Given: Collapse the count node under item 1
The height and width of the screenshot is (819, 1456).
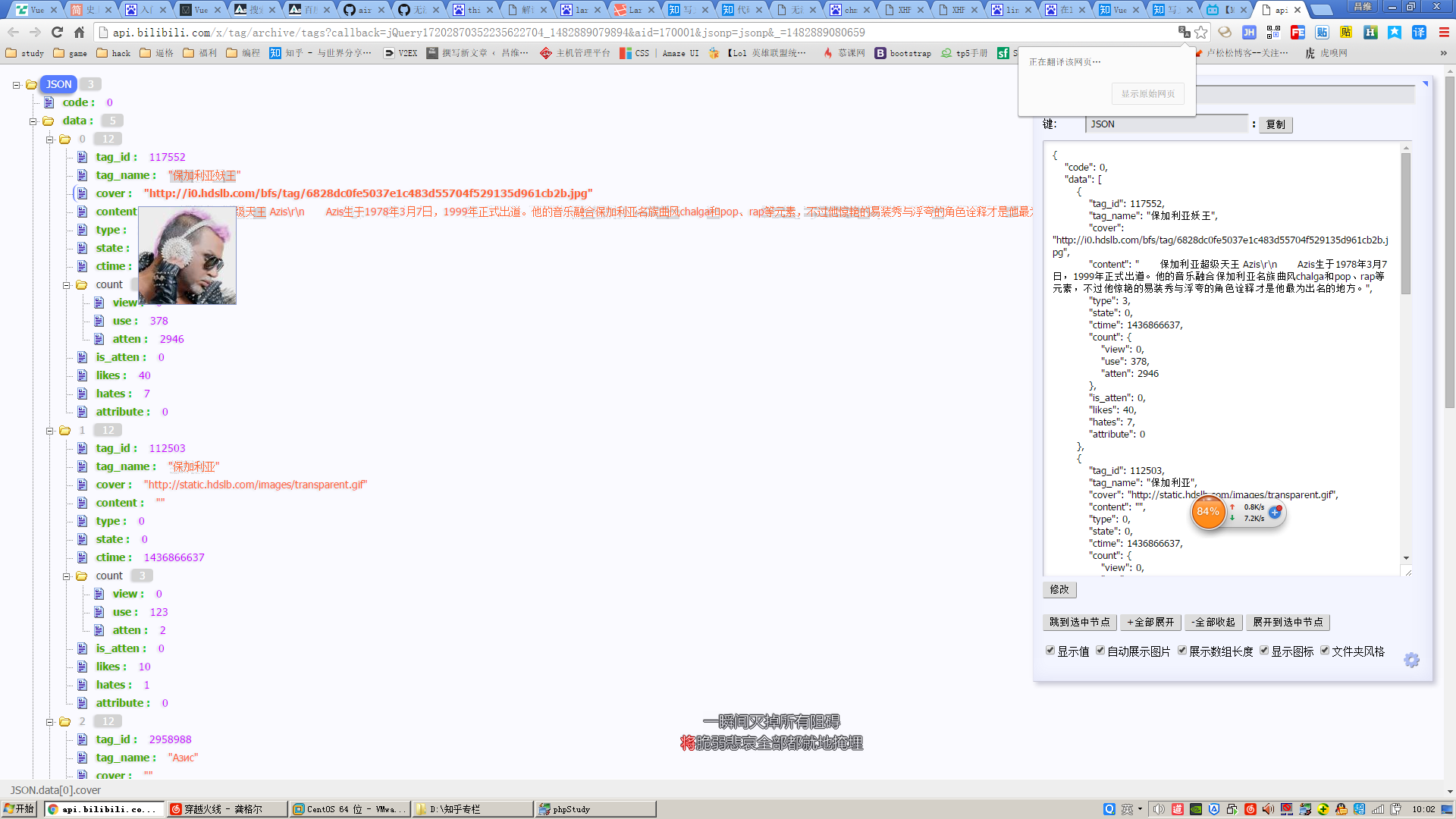Looking at the screenshot, I should tap(66, 576).
